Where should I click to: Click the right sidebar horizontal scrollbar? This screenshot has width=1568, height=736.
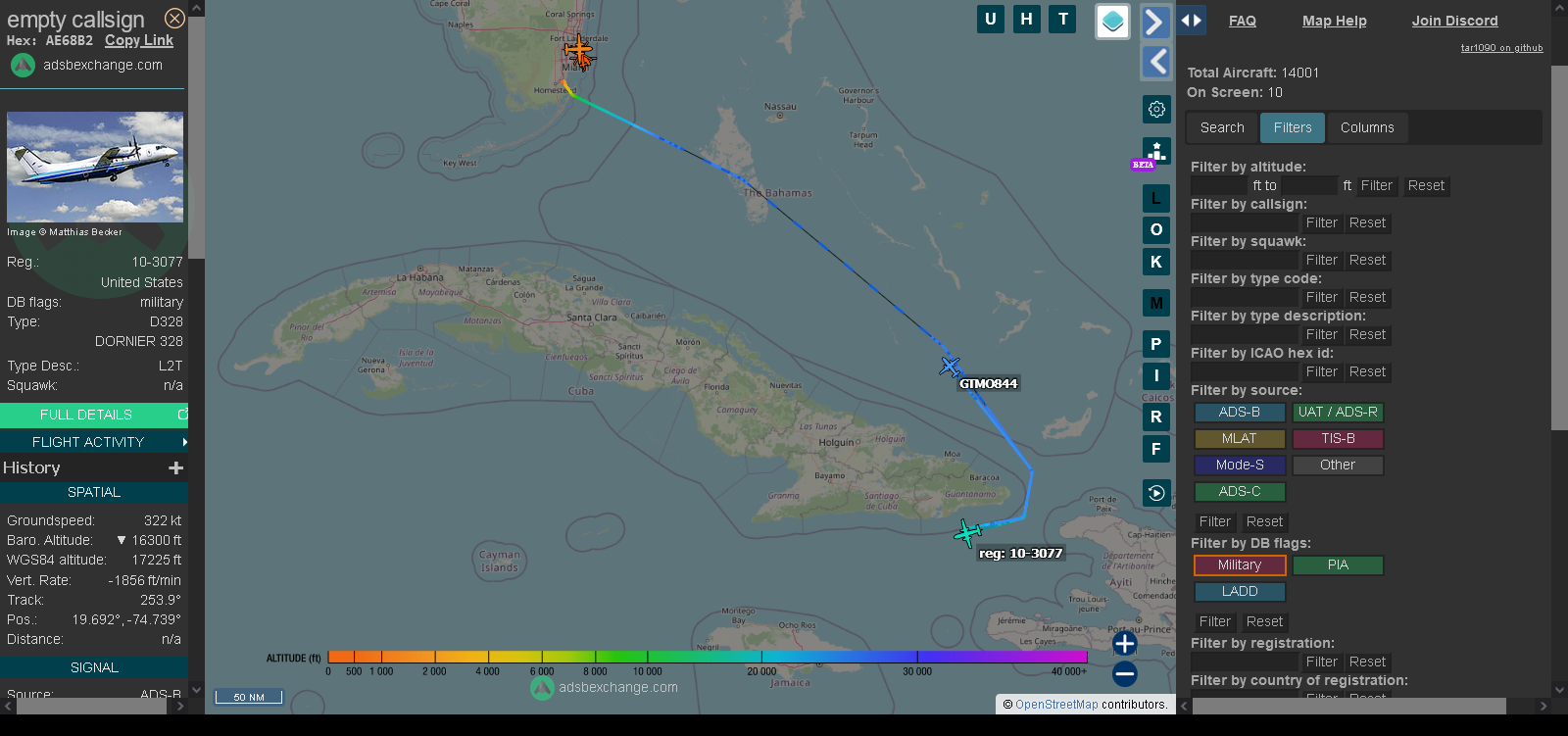(1348, 706)
